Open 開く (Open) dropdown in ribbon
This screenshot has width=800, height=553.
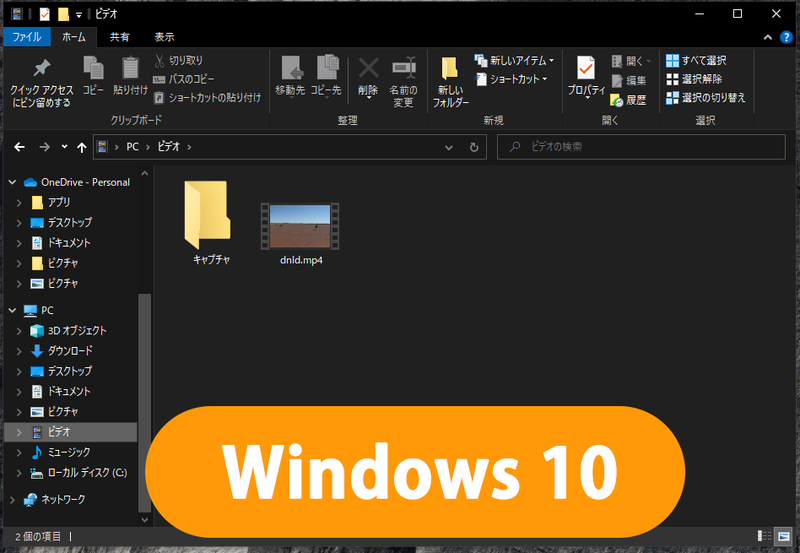(631, 61)
